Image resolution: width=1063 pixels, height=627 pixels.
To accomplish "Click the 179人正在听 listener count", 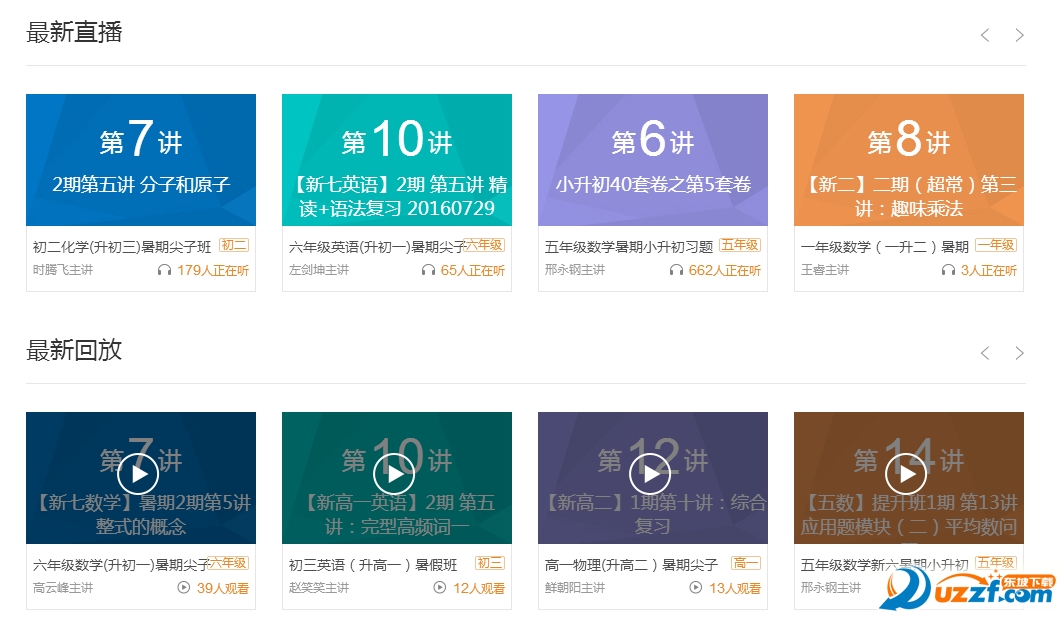I will 213,270.
